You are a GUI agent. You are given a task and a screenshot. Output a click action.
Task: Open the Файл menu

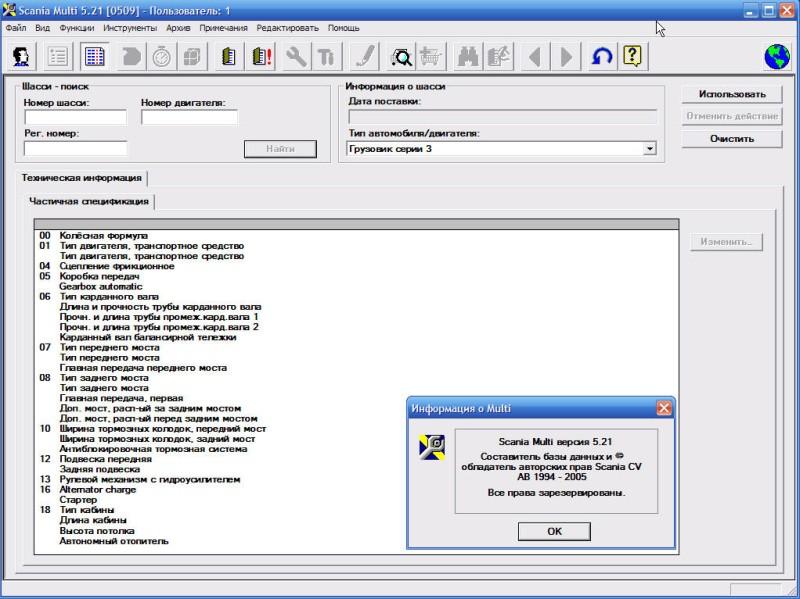coord(16,28)
